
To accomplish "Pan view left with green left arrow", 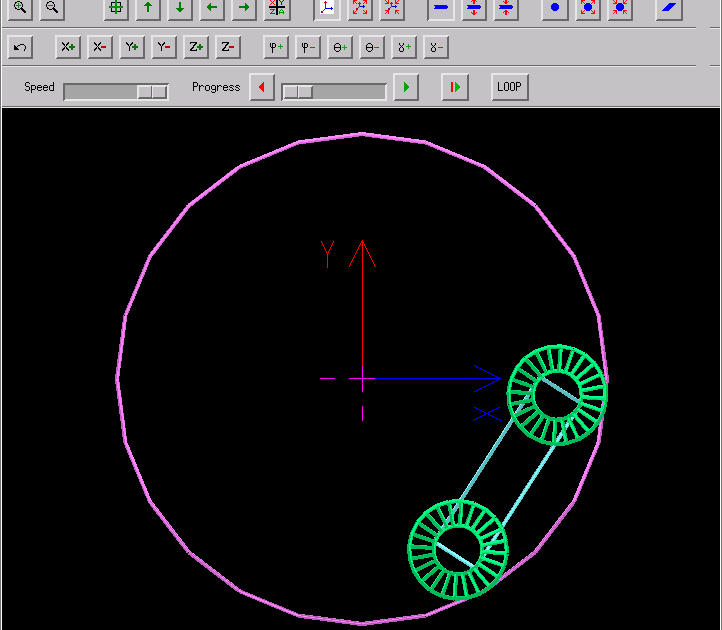I will (x=212, y=8).
